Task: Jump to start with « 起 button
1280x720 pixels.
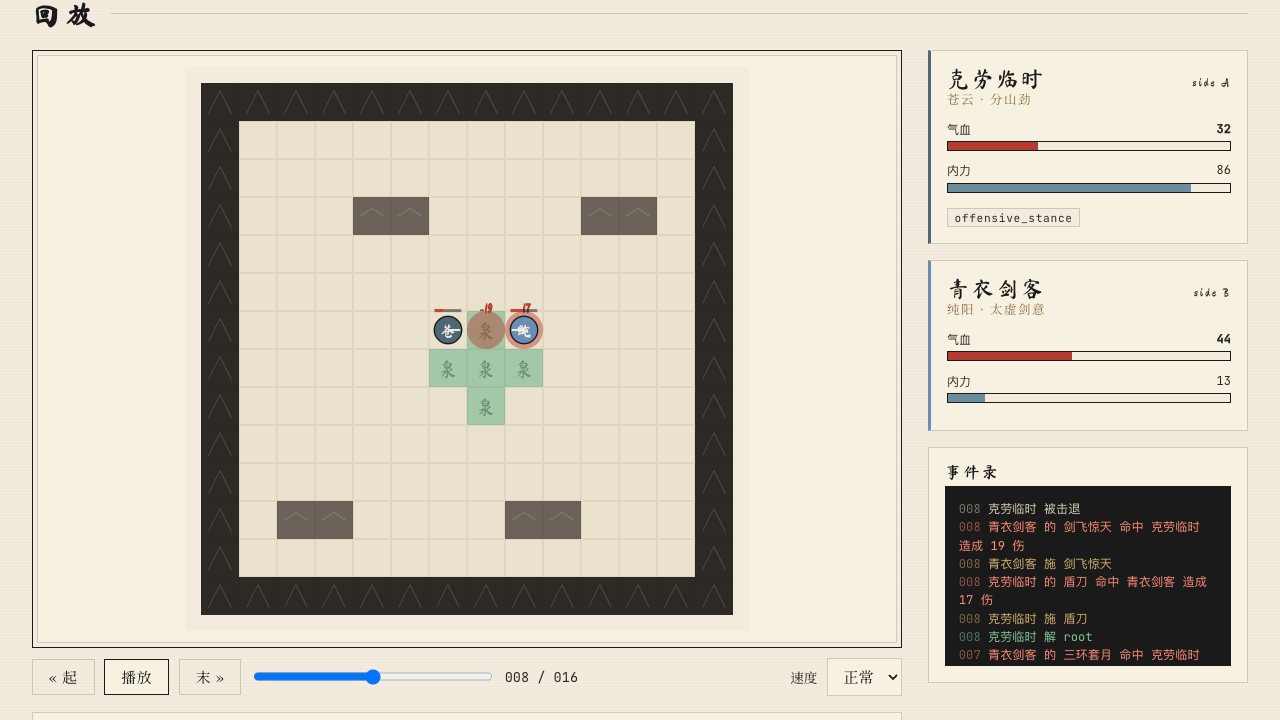Action: click(63, 677)
